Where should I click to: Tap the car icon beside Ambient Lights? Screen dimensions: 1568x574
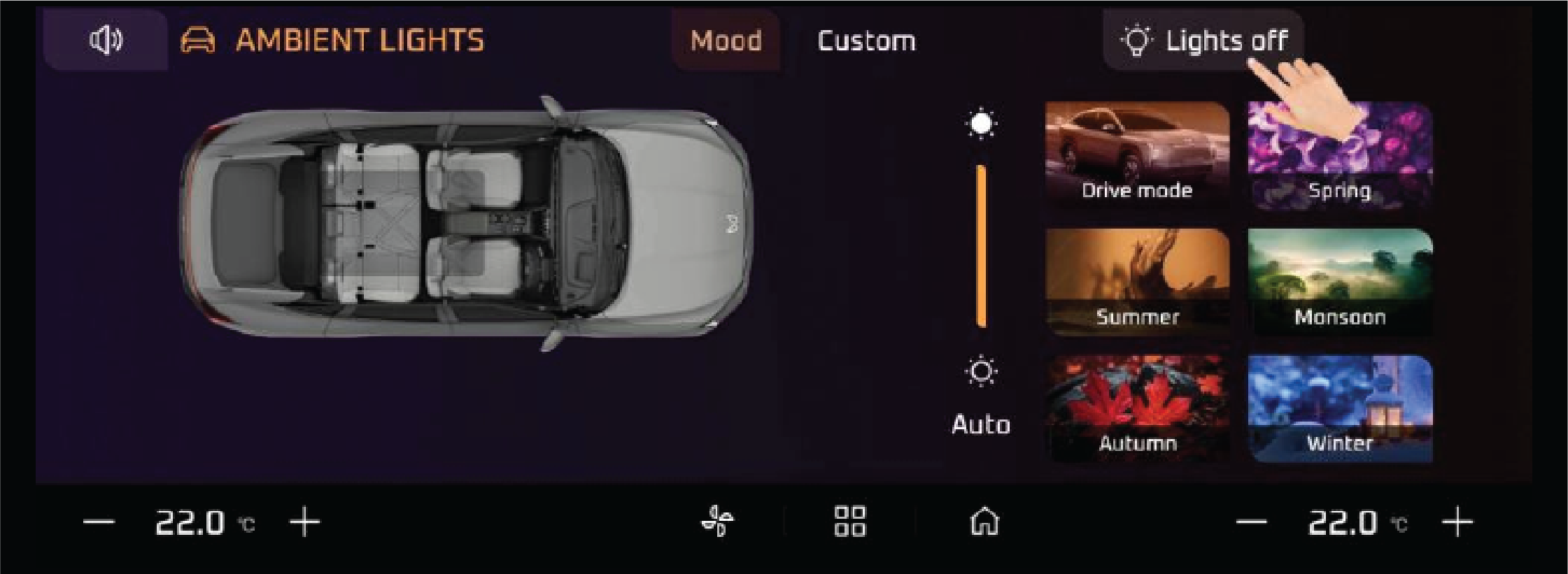coord(198,41)
